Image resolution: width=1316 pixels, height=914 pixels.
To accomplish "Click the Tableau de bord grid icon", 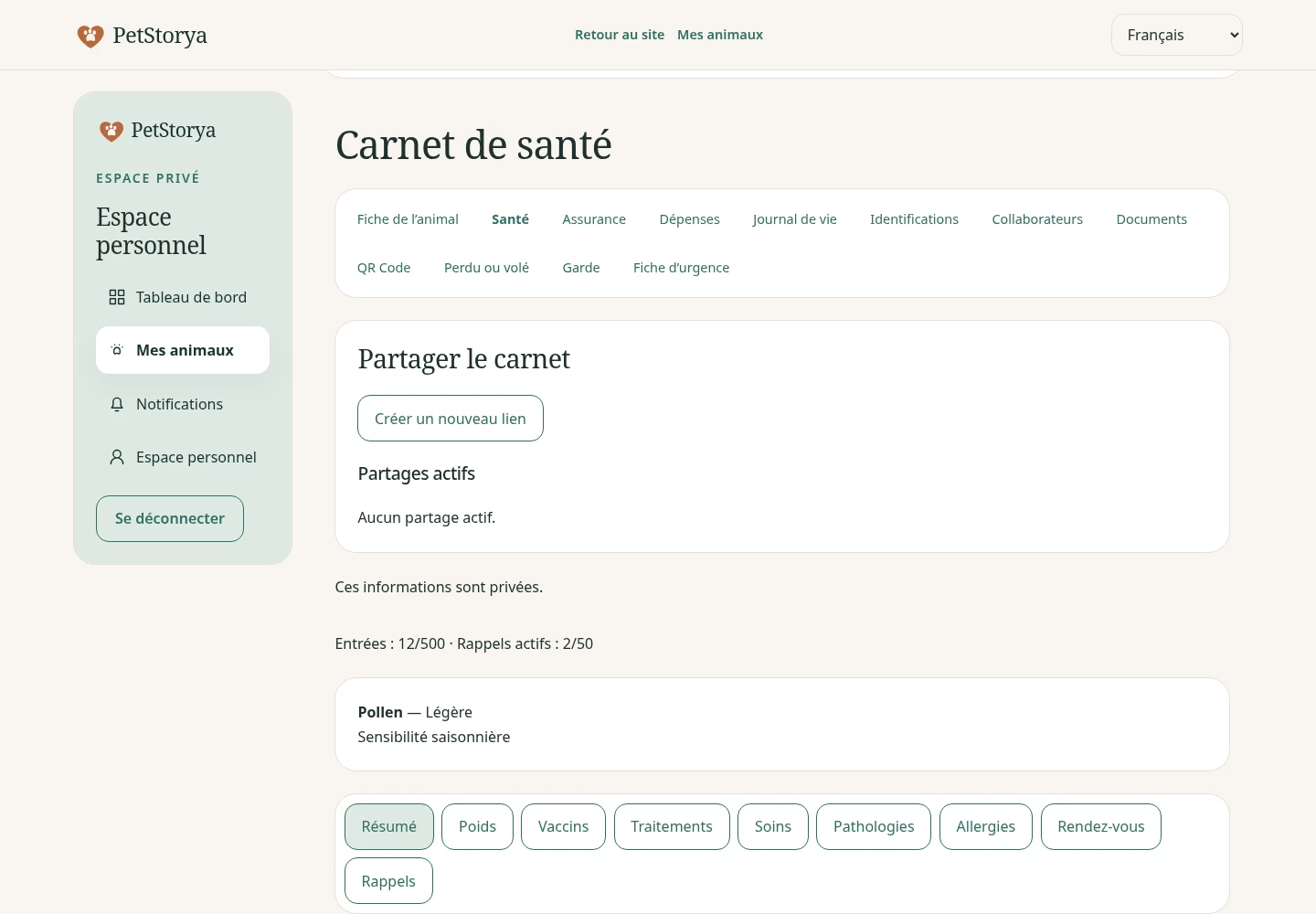I will point(117,297).
